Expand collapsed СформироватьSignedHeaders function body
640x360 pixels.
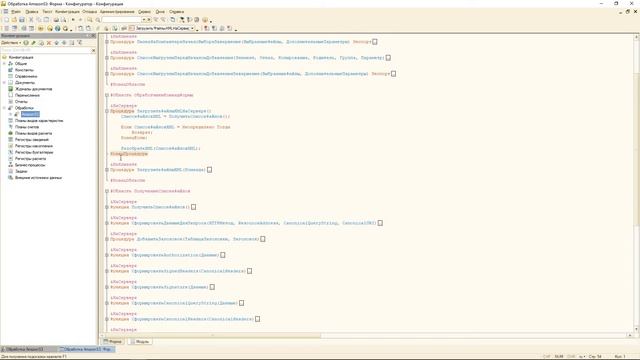click(x=249, y=271)
